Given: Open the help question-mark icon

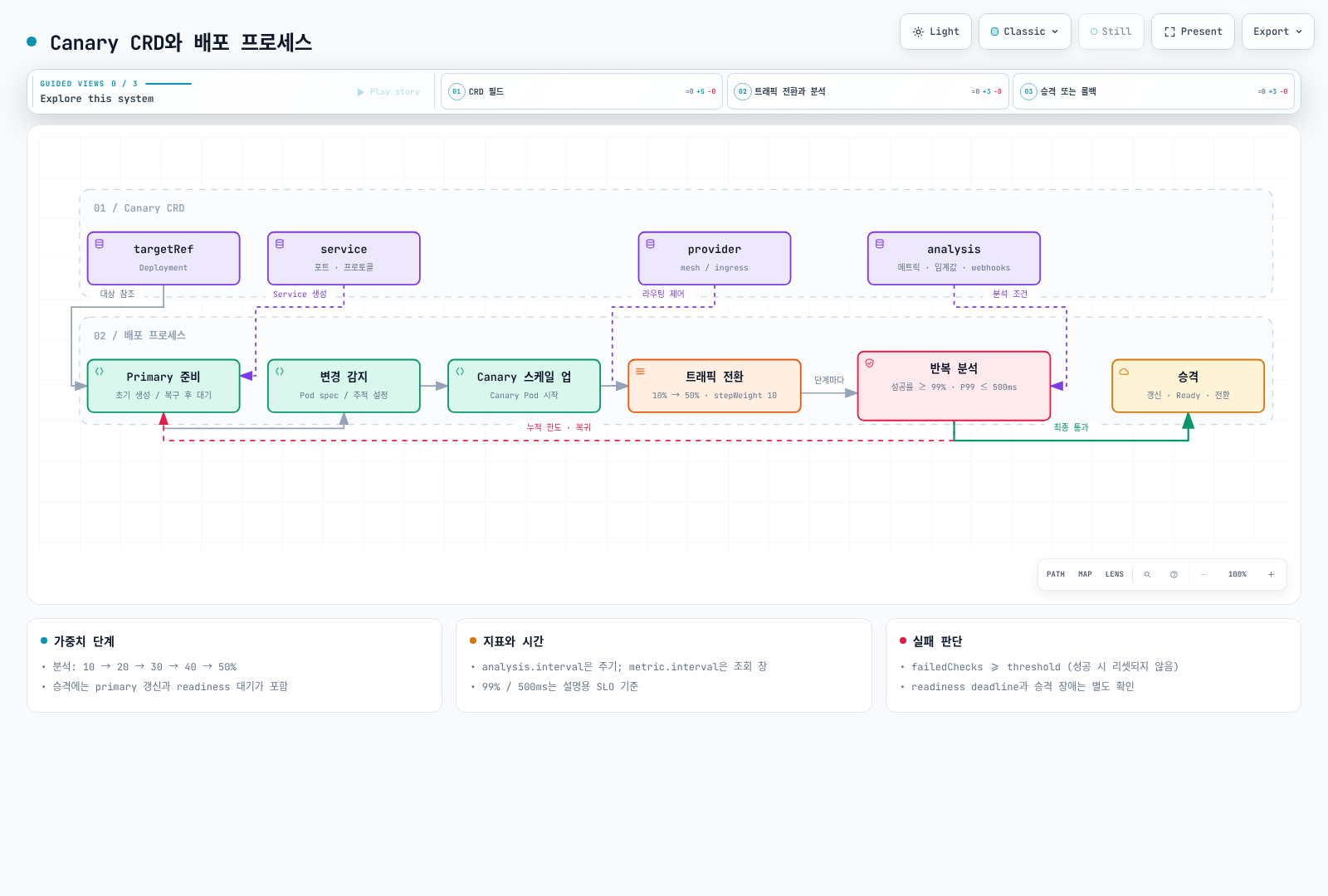Looking at the screenshot, I should tap(1174, 574).
